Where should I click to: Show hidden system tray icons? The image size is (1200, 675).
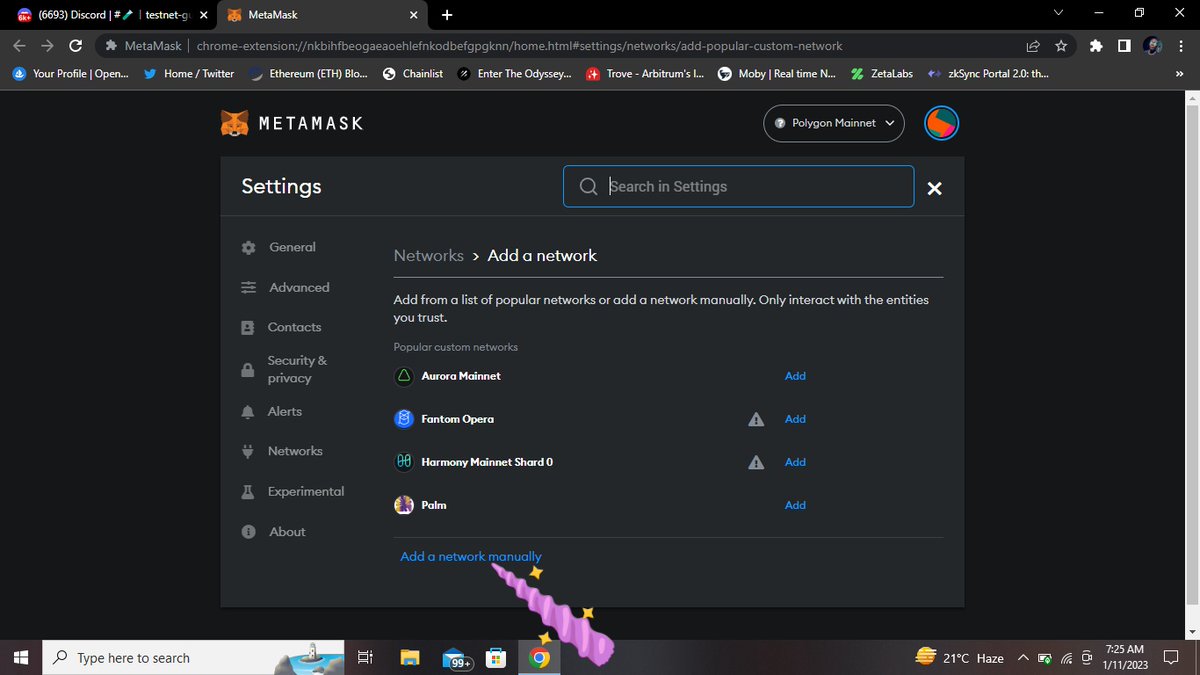(x=1023, y=658)
